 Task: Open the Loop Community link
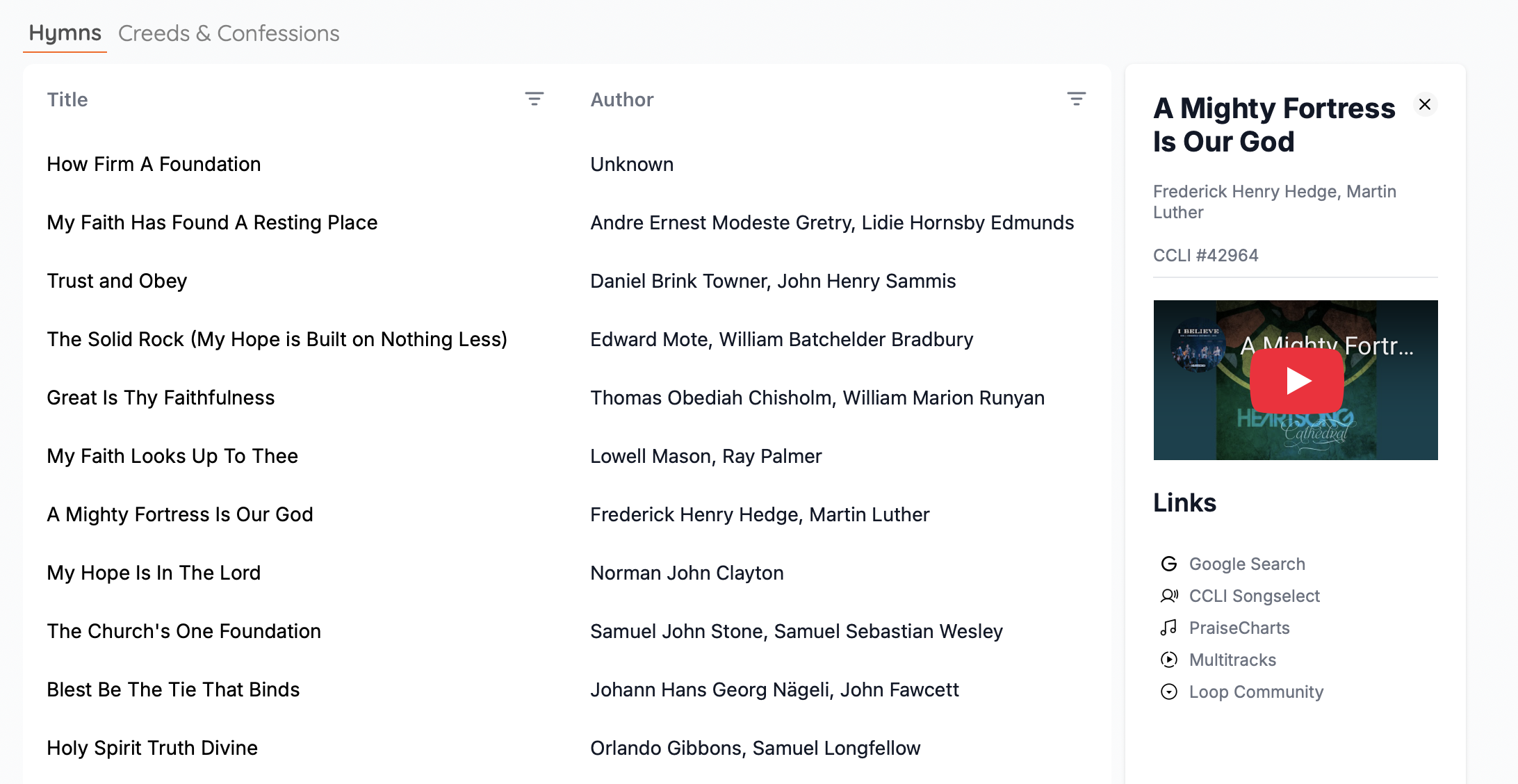[1256, 692]
